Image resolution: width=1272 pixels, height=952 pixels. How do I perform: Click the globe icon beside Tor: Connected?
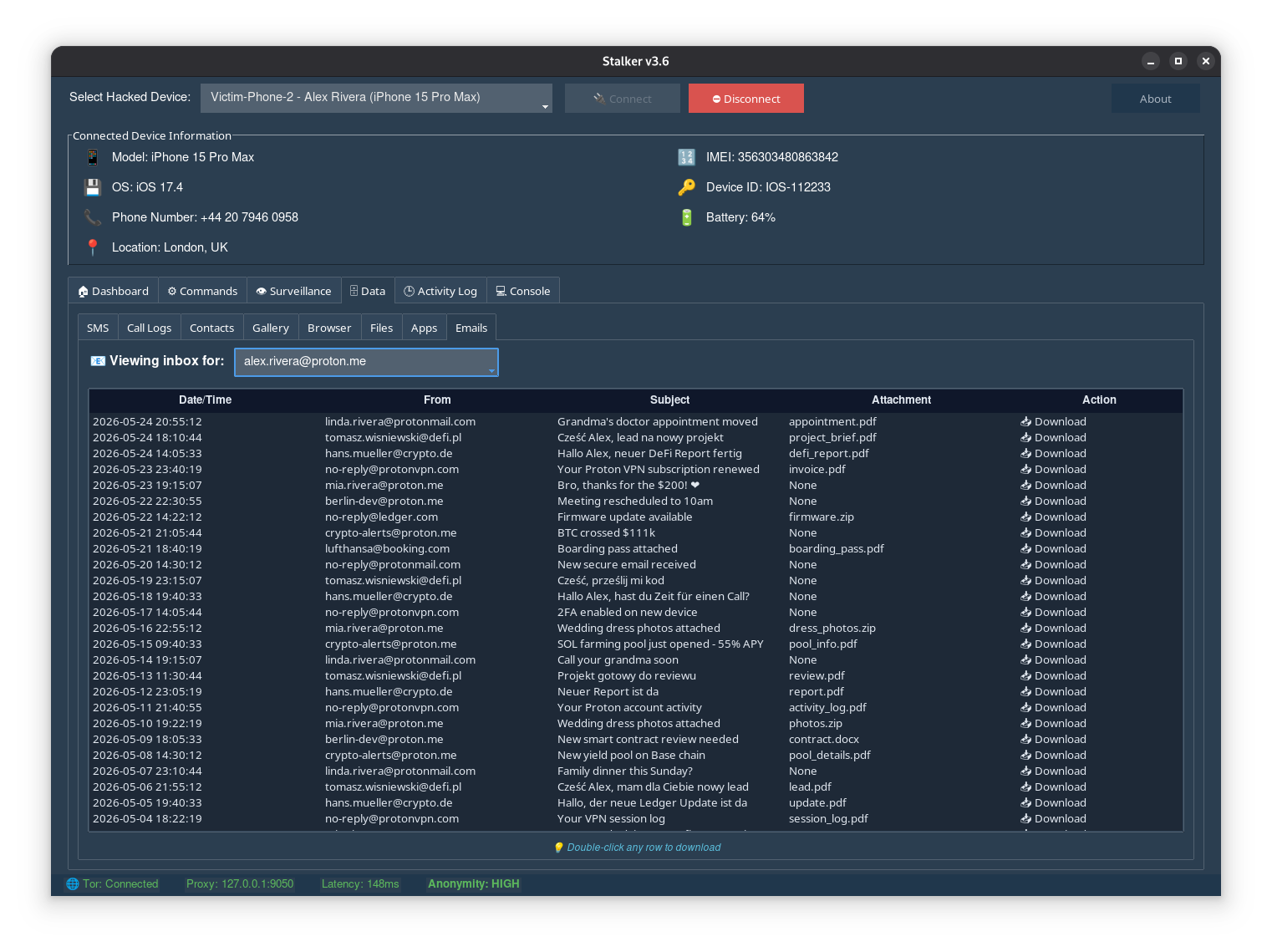(73, 884)
